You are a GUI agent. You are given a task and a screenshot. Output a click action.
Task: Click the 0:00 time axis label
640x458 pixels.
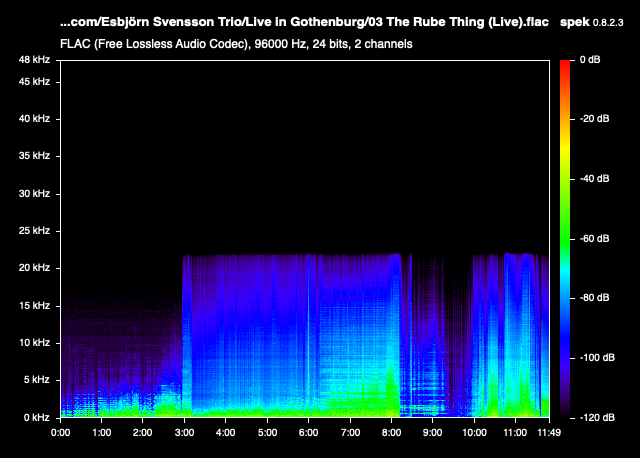coord(60,433)
